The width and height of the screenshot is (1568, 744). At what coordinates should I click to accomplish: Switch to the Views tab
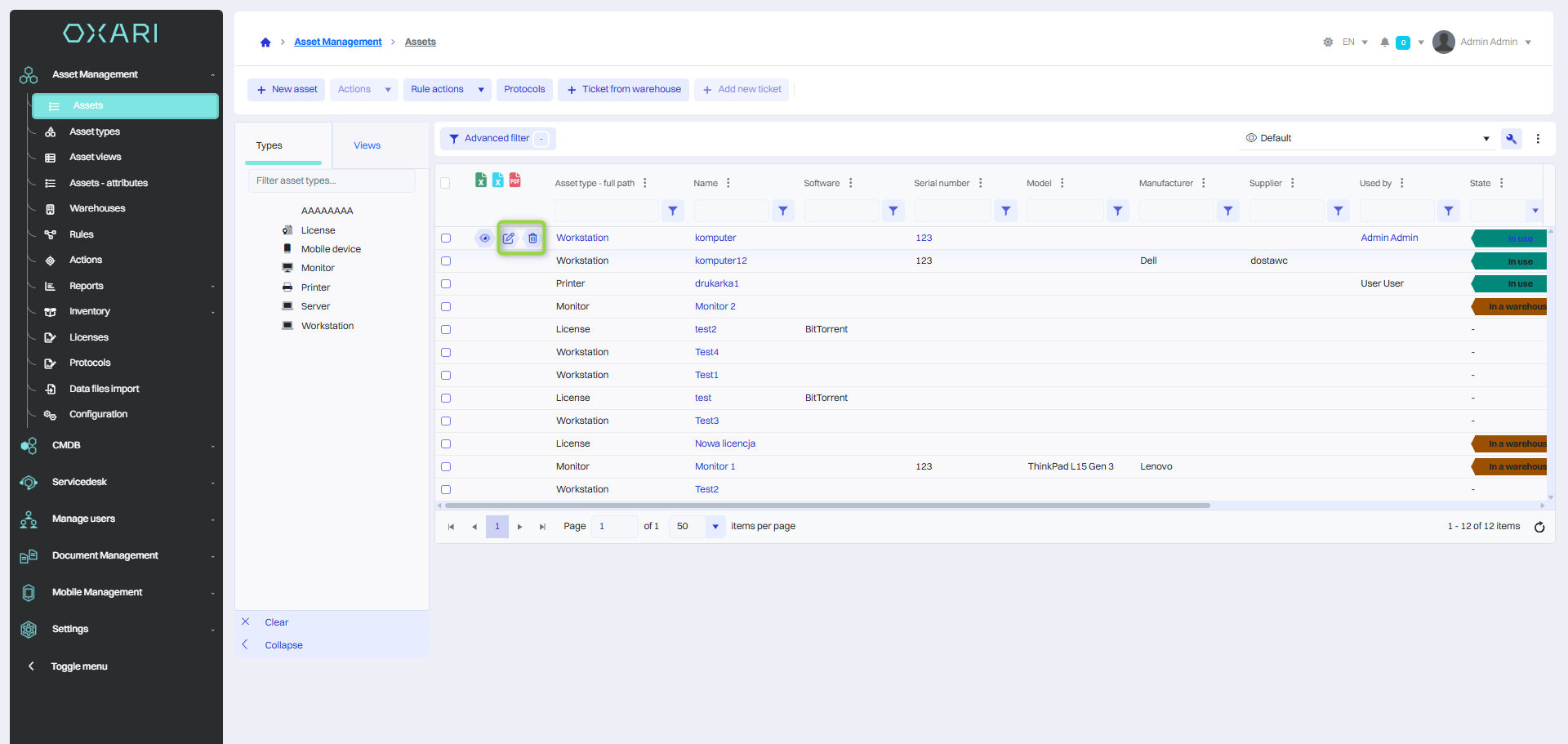[x=367, y=145]
